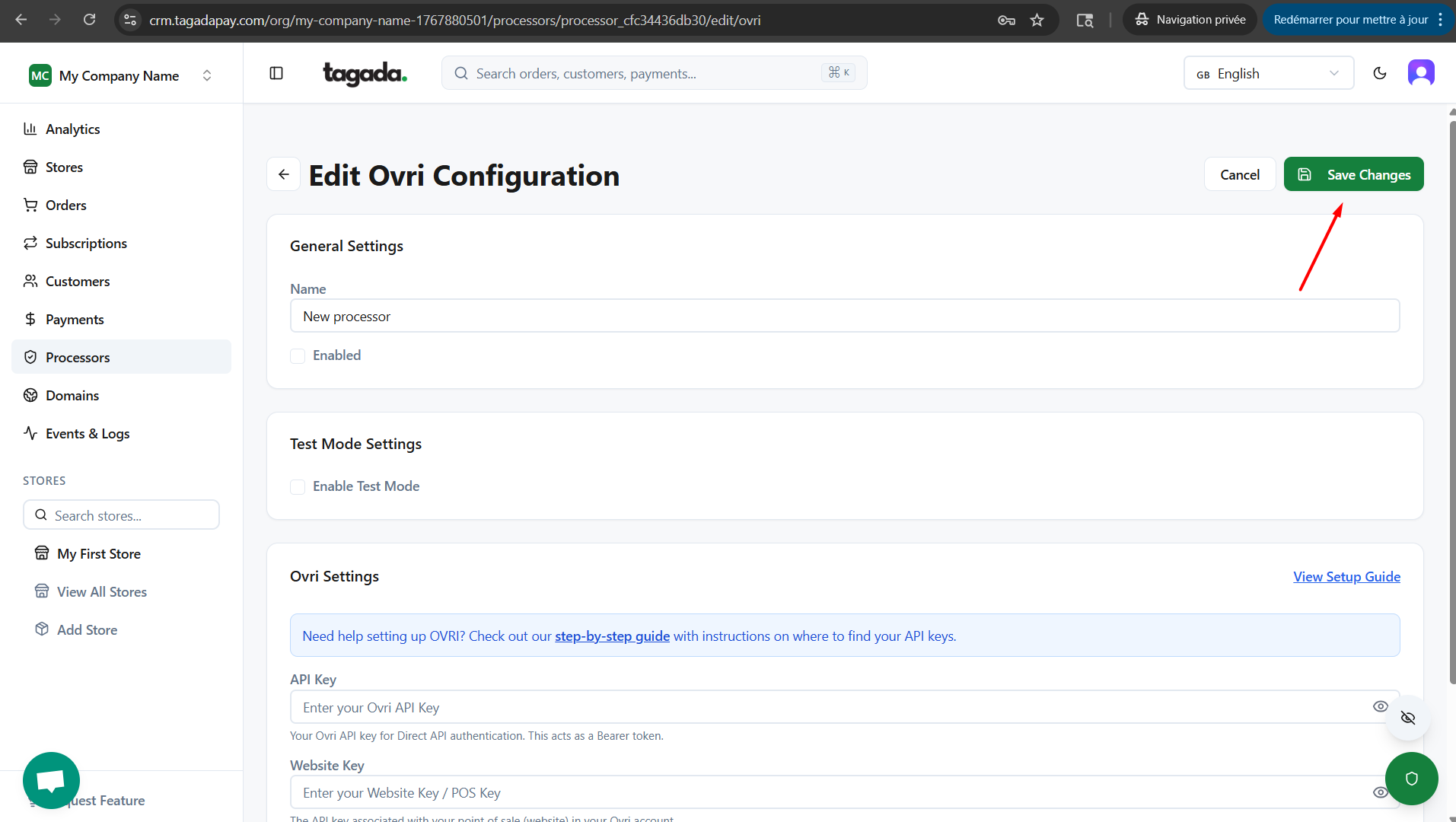
Task: Toggle the sidebar panel icon
Action: tap(276, 73)
